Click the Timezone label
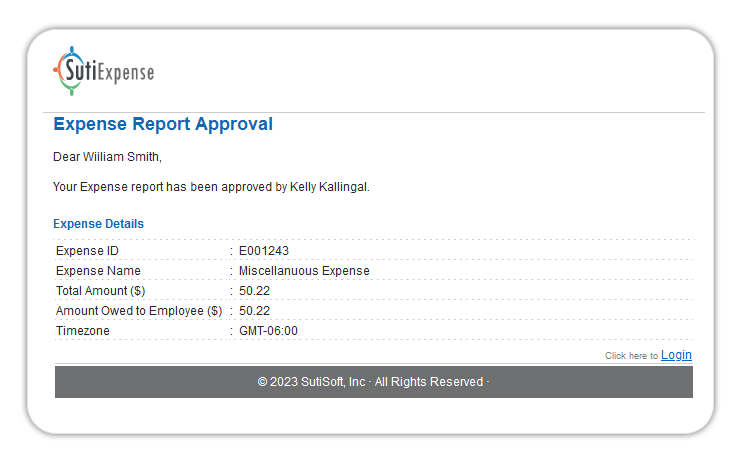This screenshot has width=737, height=461. (x=83, y=331)
